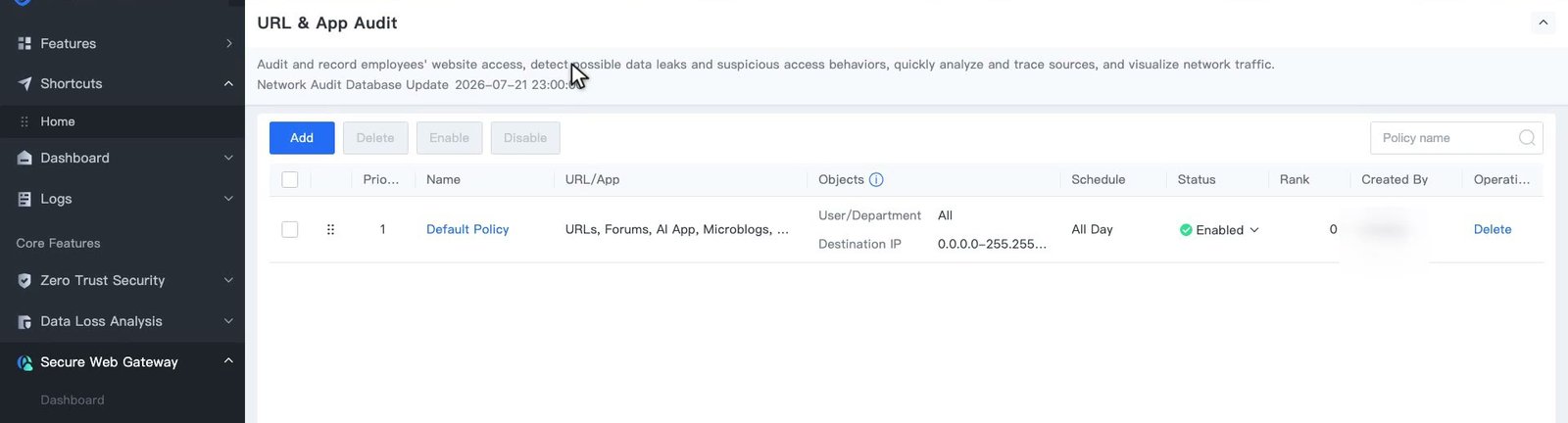Screen dimensions: 1568x423
Task: Click the Network Audit Database Update text
Action: [353, 85]
